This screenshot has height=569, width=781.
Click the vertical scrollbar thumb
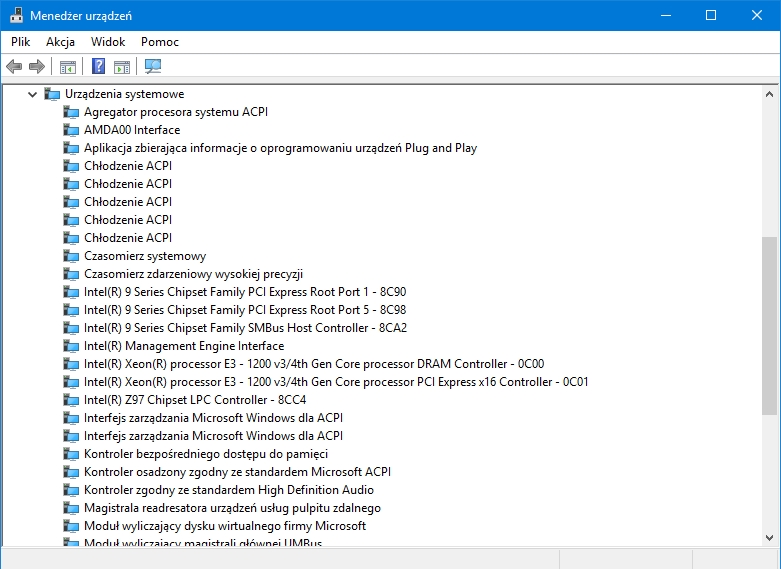[x=769, y=326]
